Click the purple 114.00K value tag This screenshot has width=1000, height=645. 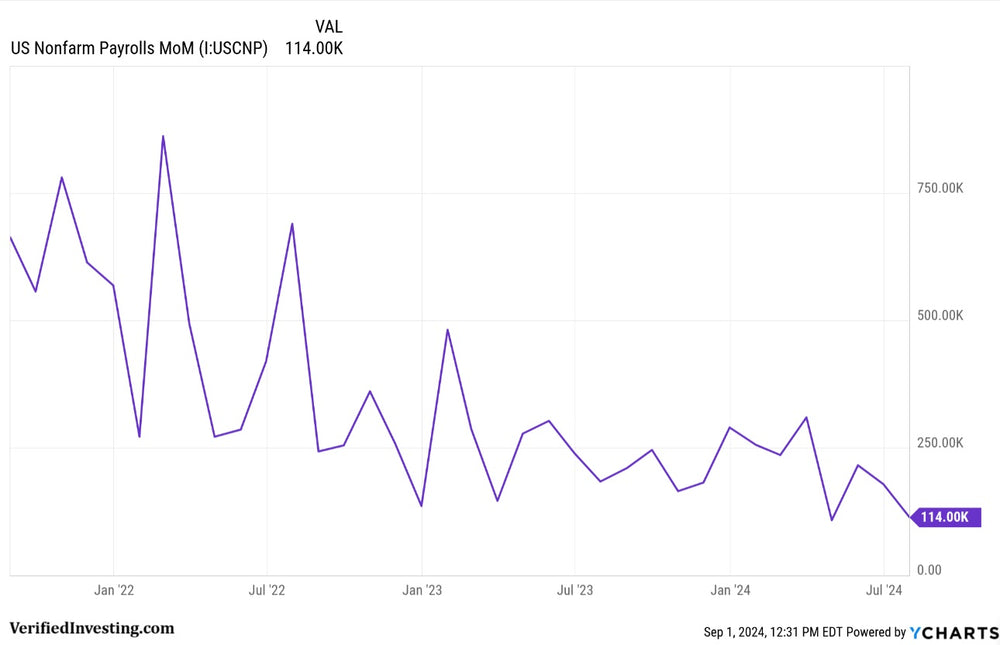click(945, 517)
